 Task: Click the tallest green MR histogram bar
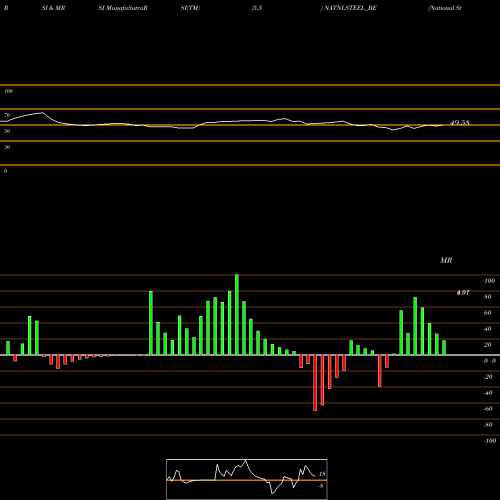237,315
